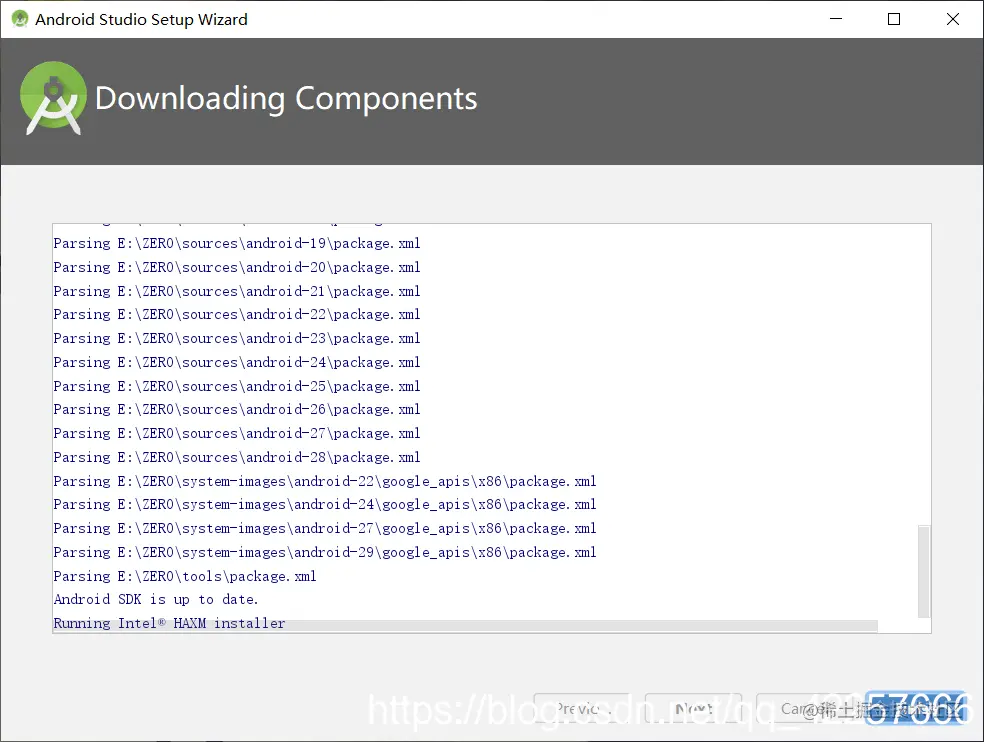
Task: Click the Android Studio title bar icon
Action: [x=20, y=19]
